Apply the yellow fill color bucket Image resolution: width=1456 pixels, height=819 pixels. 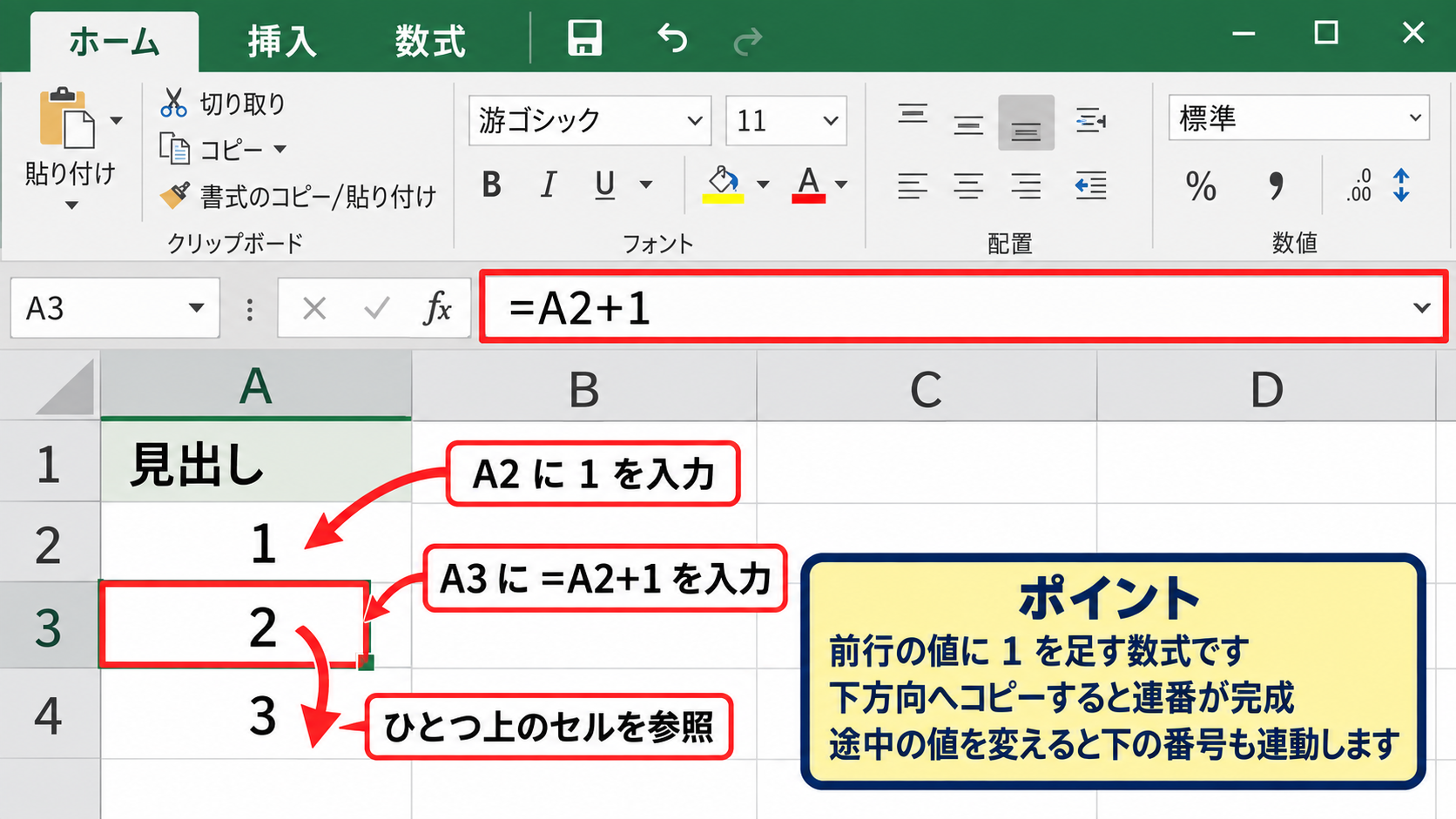click(723, 185)
